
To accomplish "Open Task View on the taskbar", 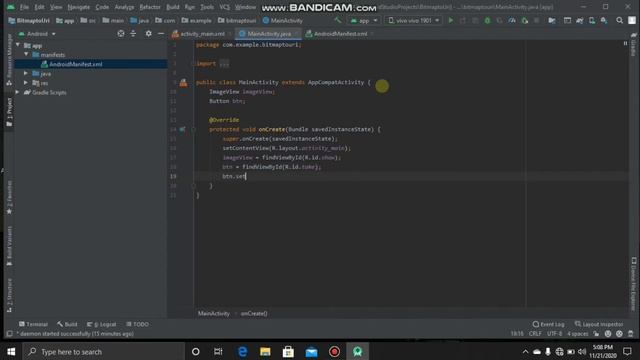I will pyautogui.click(x=218, y=351).
